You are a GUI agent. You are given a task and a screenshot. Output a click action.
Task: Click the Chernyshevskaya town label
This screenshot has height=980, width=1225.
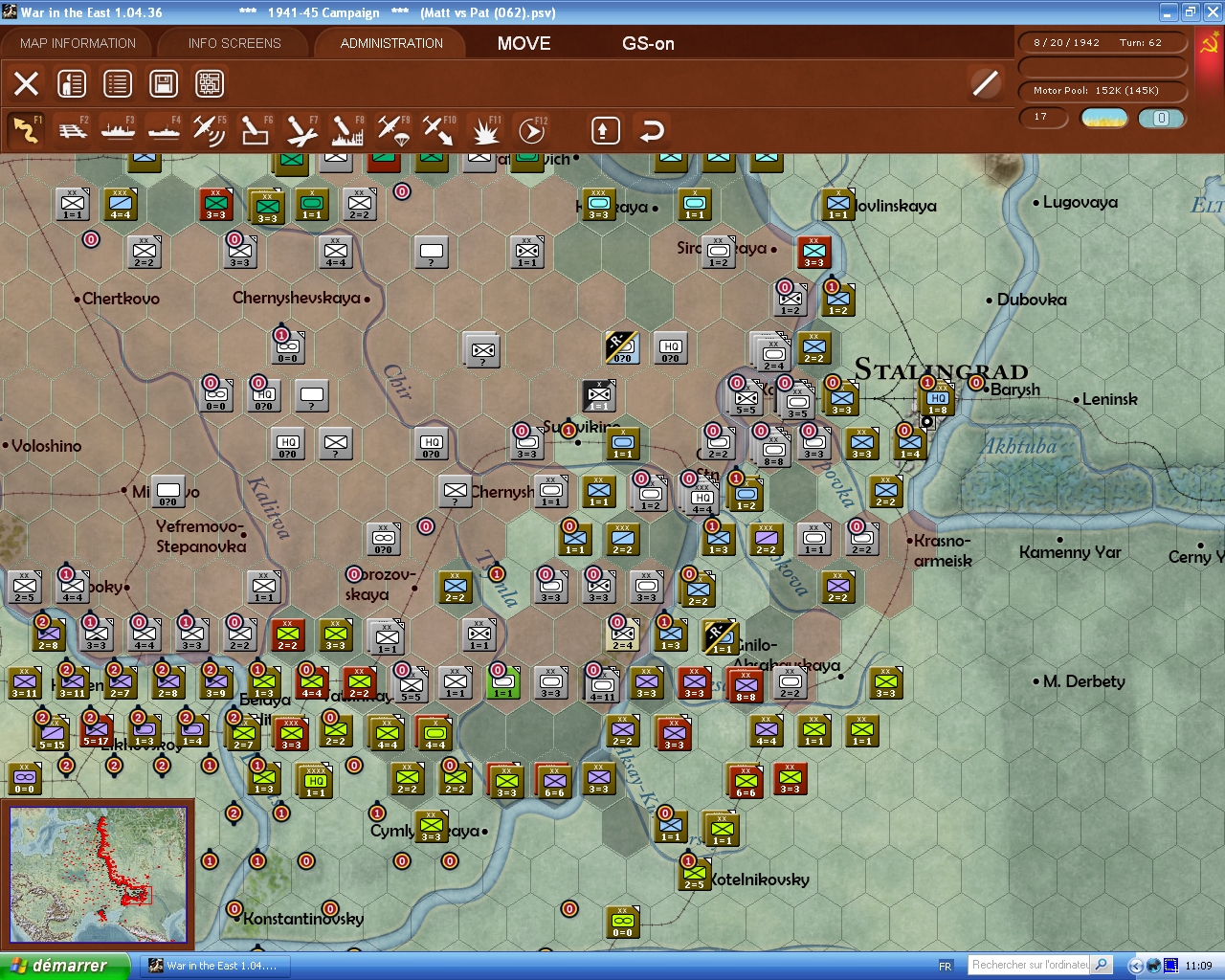point(297,298)
